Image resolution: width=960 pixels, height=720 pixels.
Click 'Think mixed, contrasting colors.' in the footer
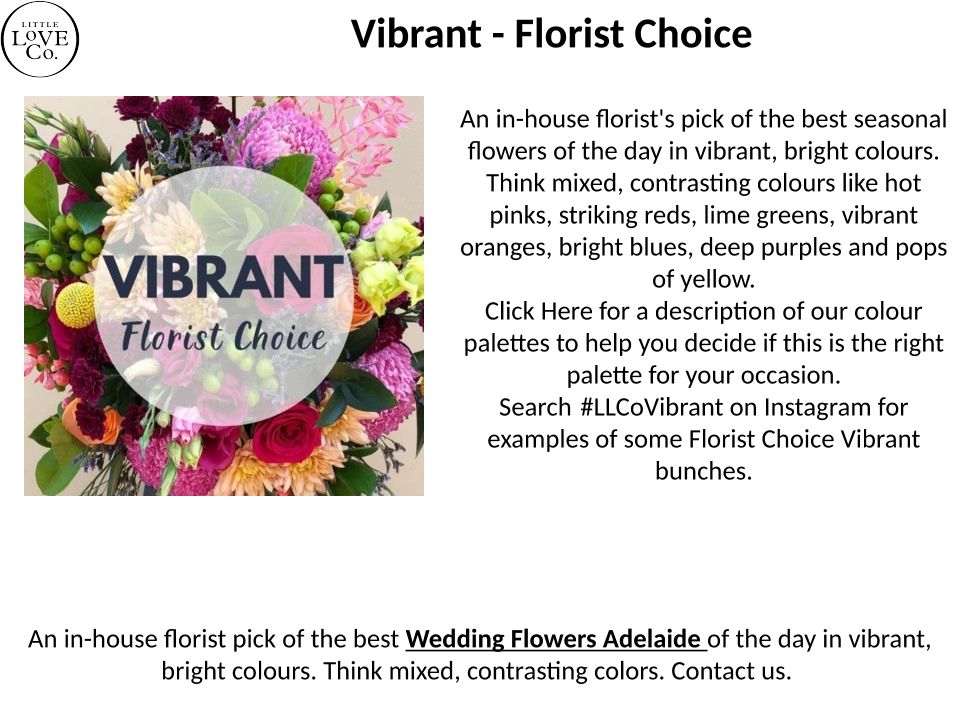click(x=493, y=670)
